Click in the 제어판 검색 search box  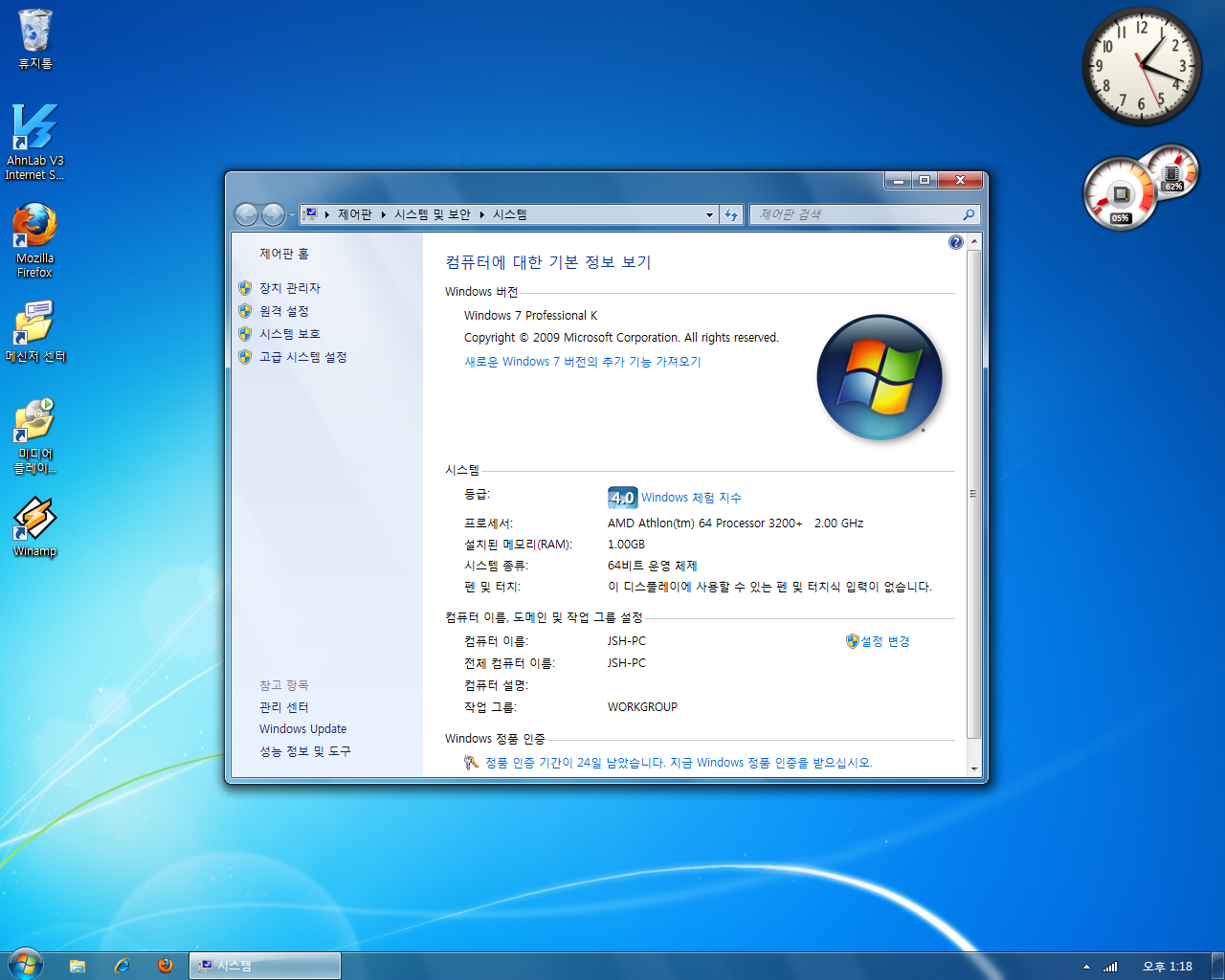click(x=855, y=214)
